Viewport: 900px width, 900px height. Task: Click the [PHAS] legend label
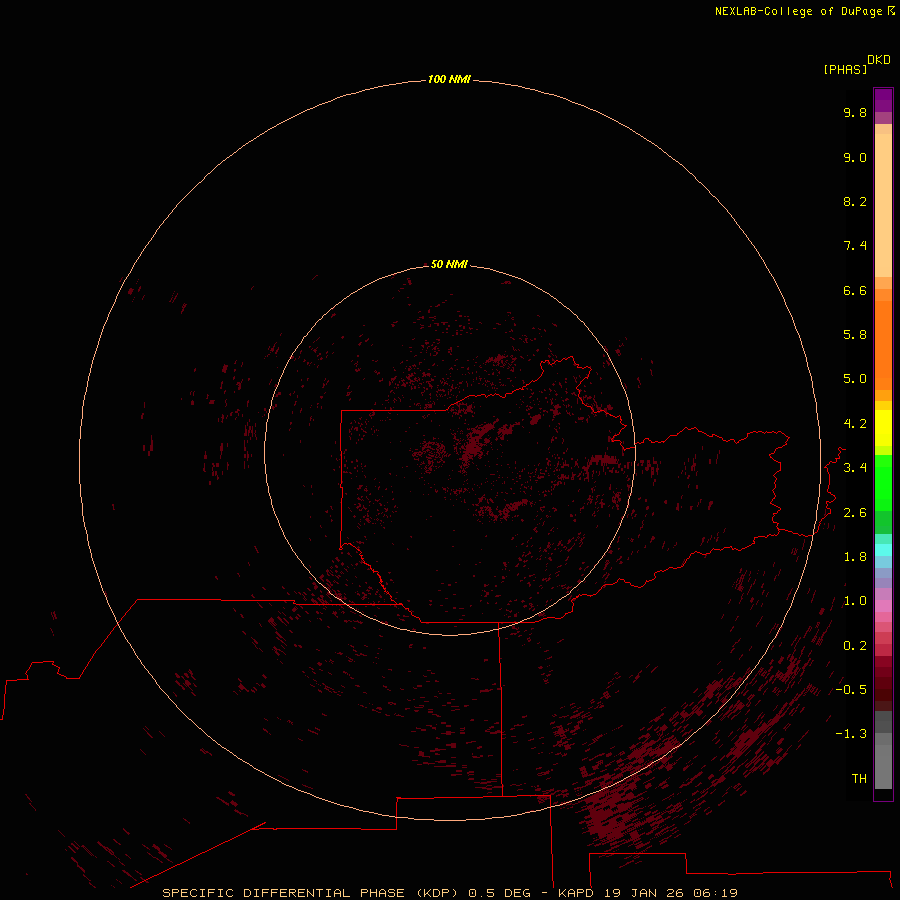point(845,70)
